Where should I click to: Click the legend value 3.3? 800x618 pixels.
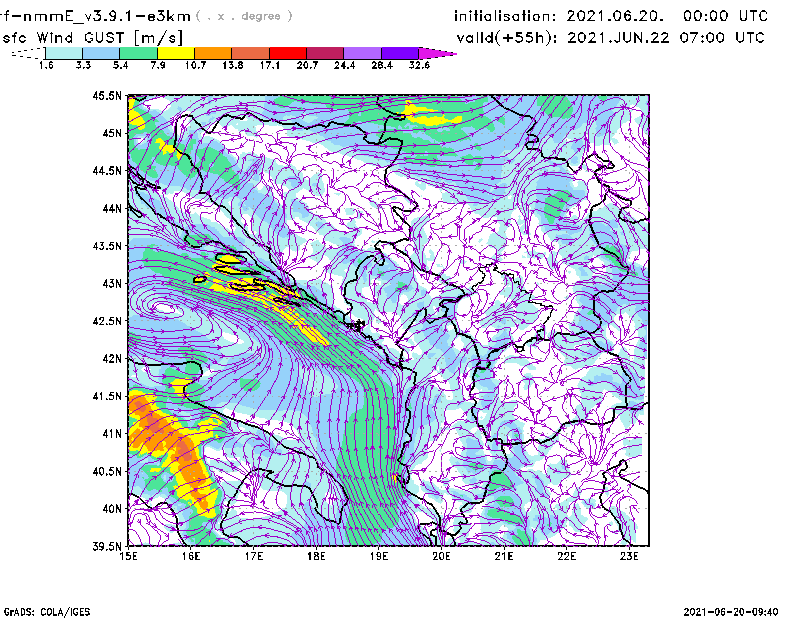pyautogui.click(x=83, y=65)
